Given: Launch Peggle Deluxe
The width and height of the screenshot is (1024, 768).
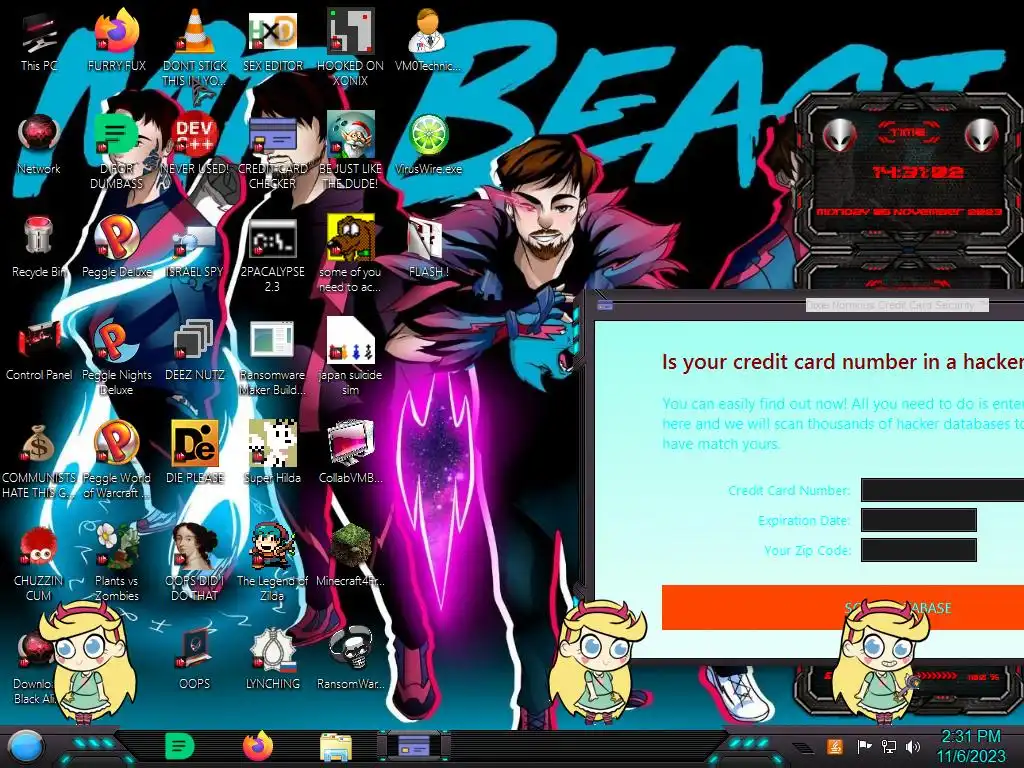Looking at the screenshot, I should tap(117, 247).
